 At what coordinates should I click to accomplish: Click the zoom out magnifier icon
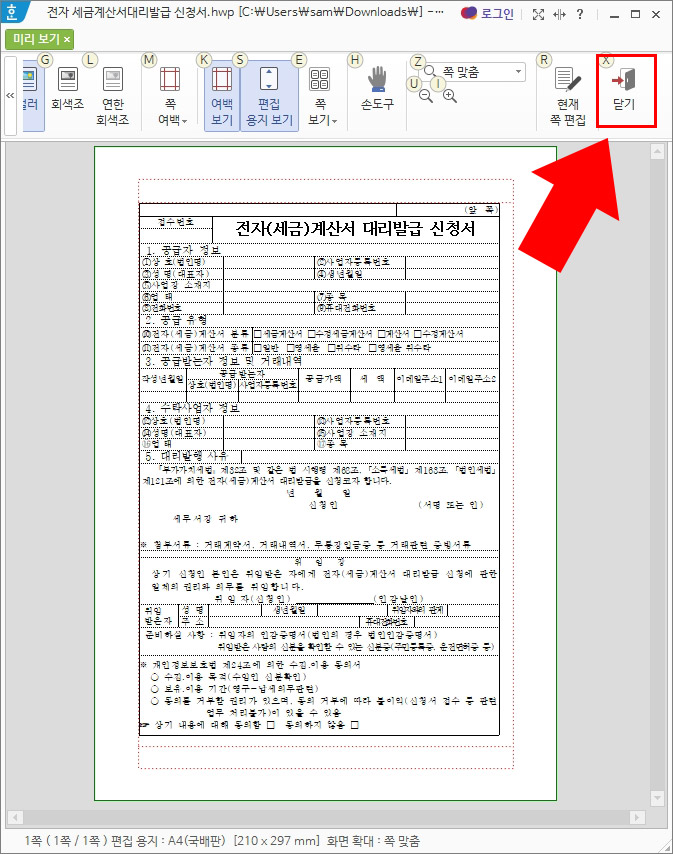(426, 96)
